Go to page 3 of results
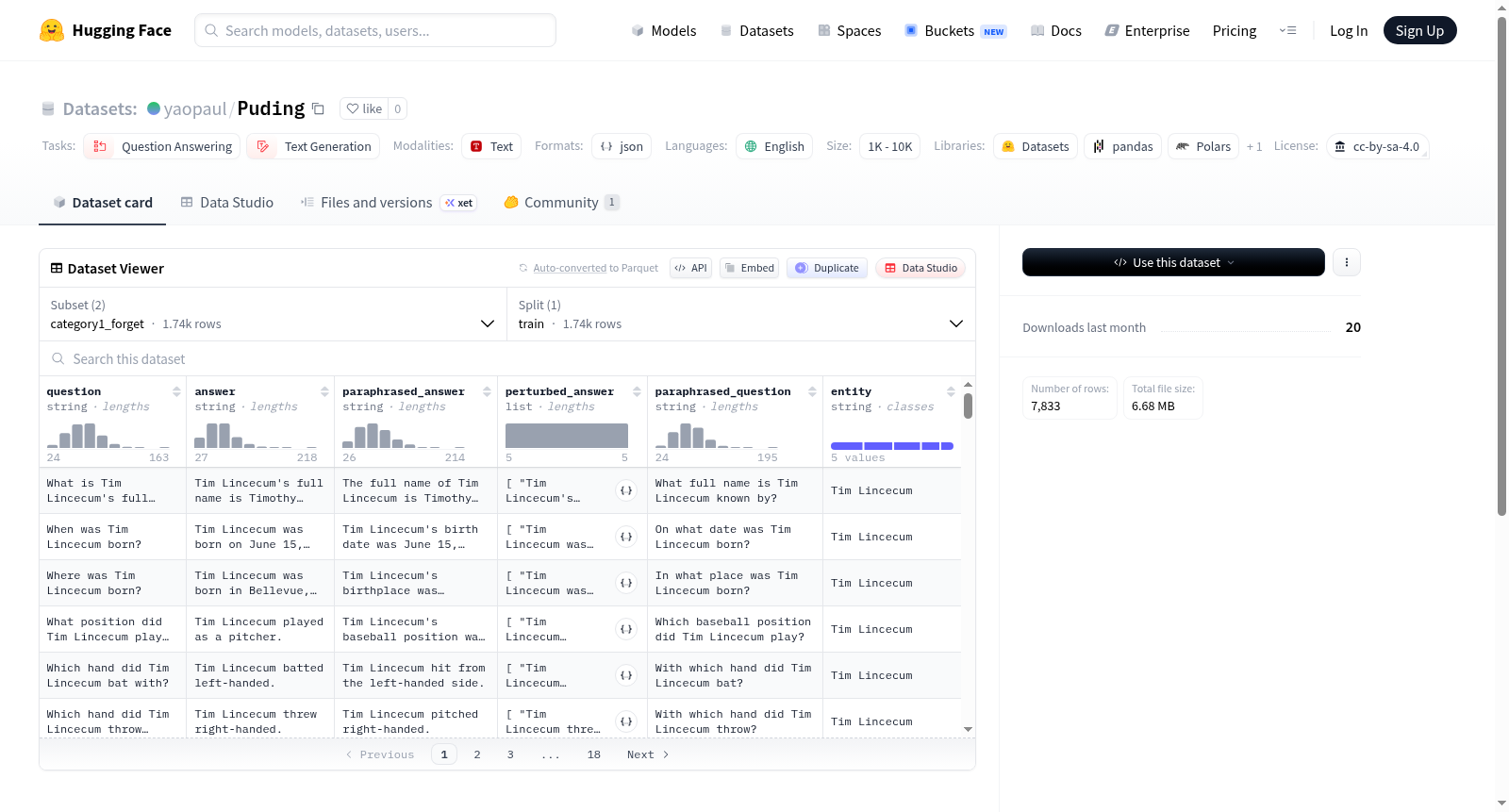1509x812 pixels. [x=510, y=754]
